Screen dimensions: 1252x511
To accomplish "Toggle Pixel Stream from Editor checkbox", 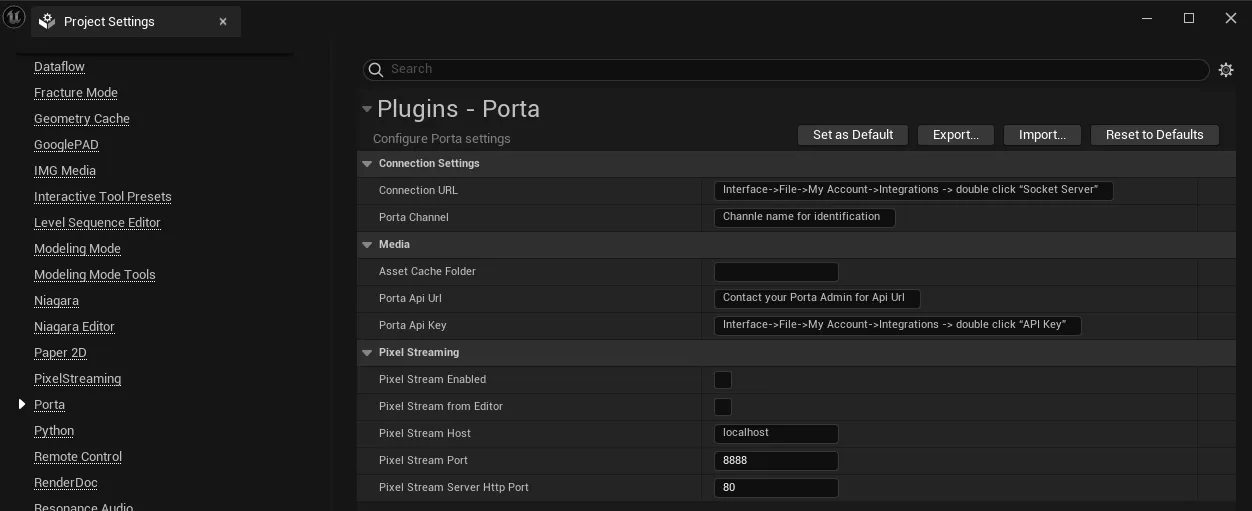I will tap(723, 407).
